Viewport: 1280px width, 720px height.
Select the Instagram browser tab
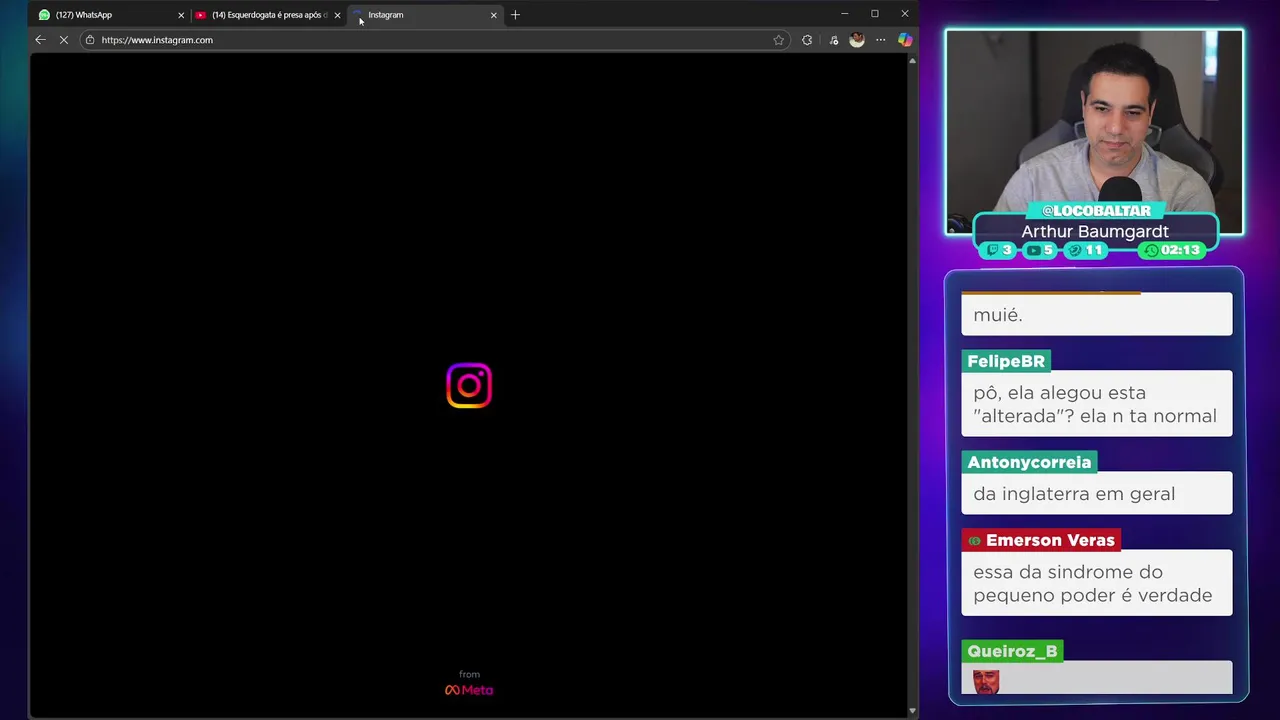pyautogui.click(x=425, y=15)
